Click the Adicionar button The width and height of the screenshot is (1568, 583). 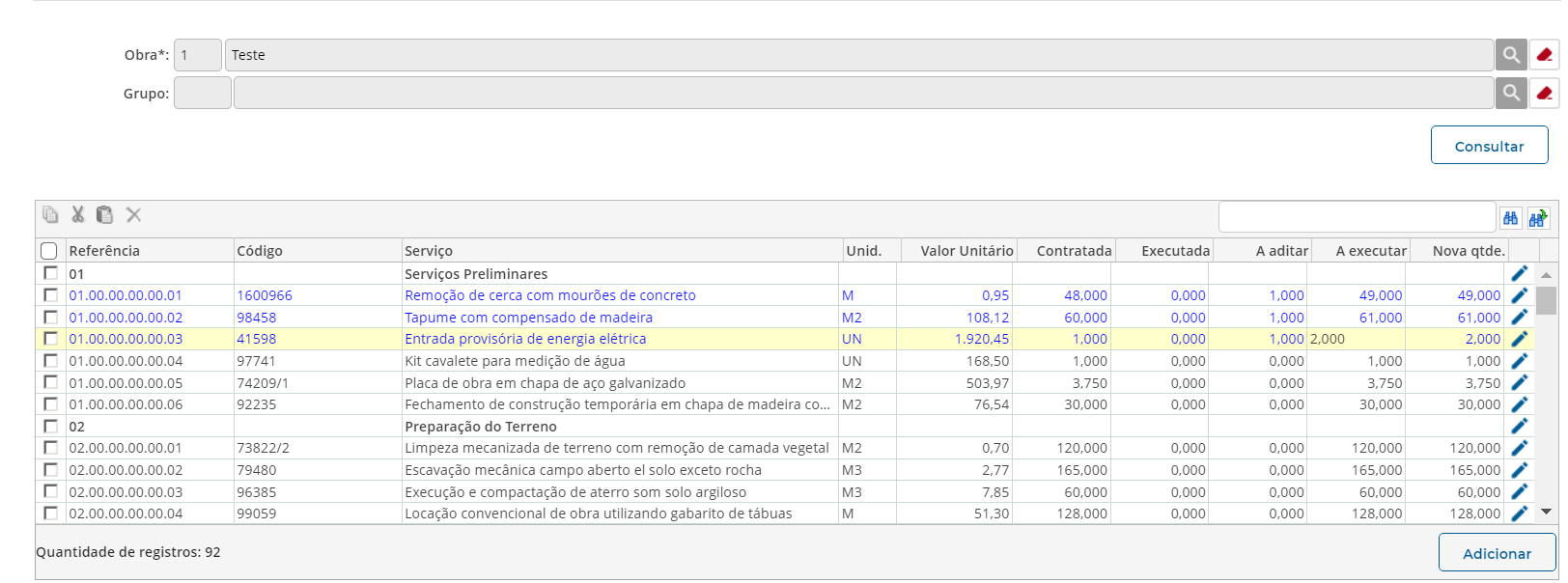1496,553
